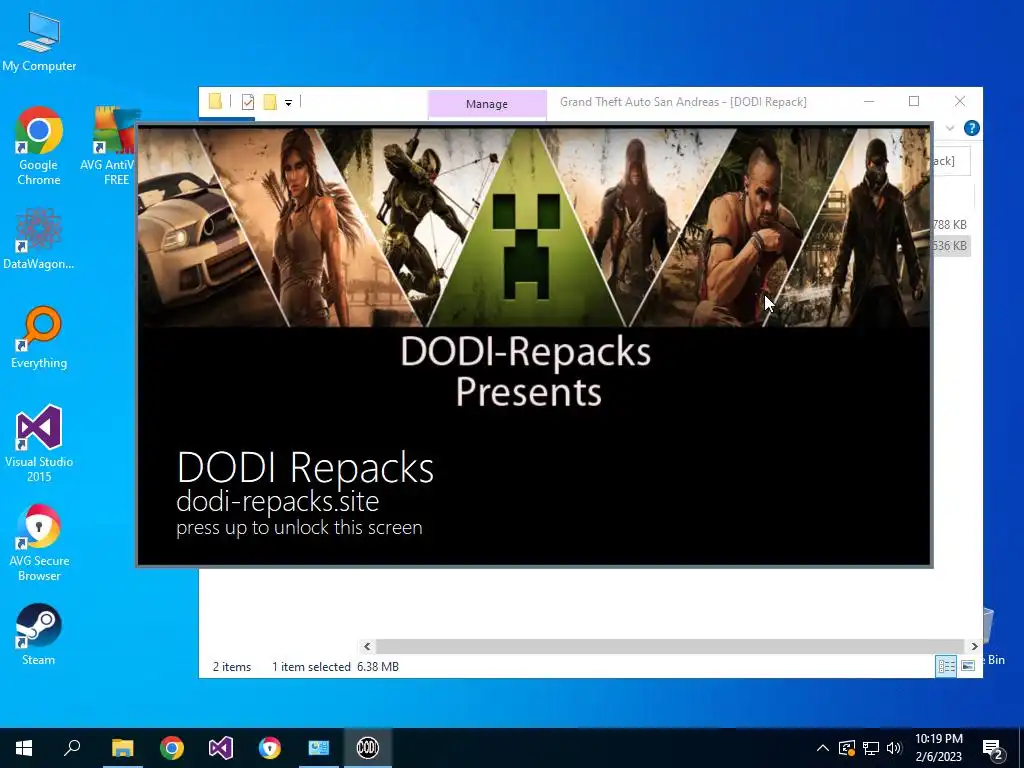Click 'press up to unlock this screen'

(x=299, y=528)
